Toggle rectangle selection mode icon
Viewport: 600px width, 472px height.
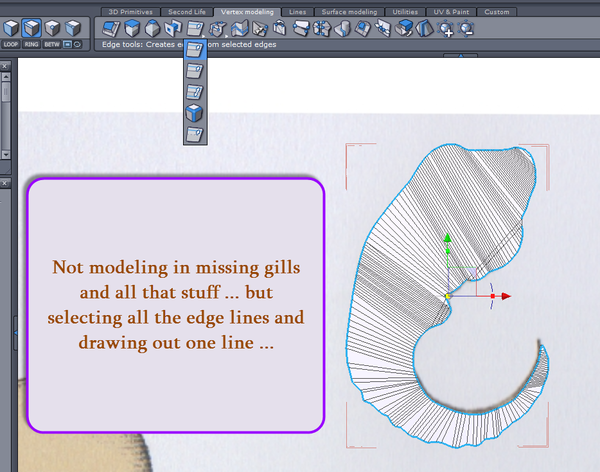68,44
